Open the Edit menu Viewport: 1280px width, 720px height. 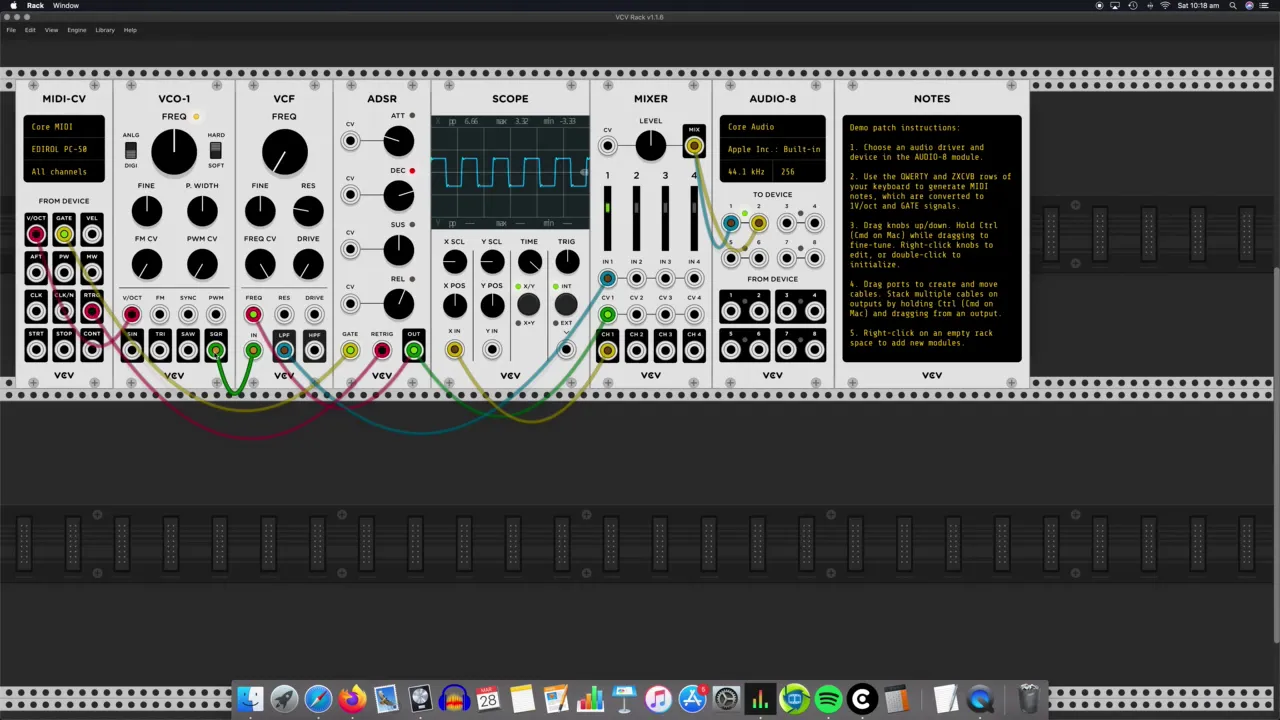(x=30, y=30)
